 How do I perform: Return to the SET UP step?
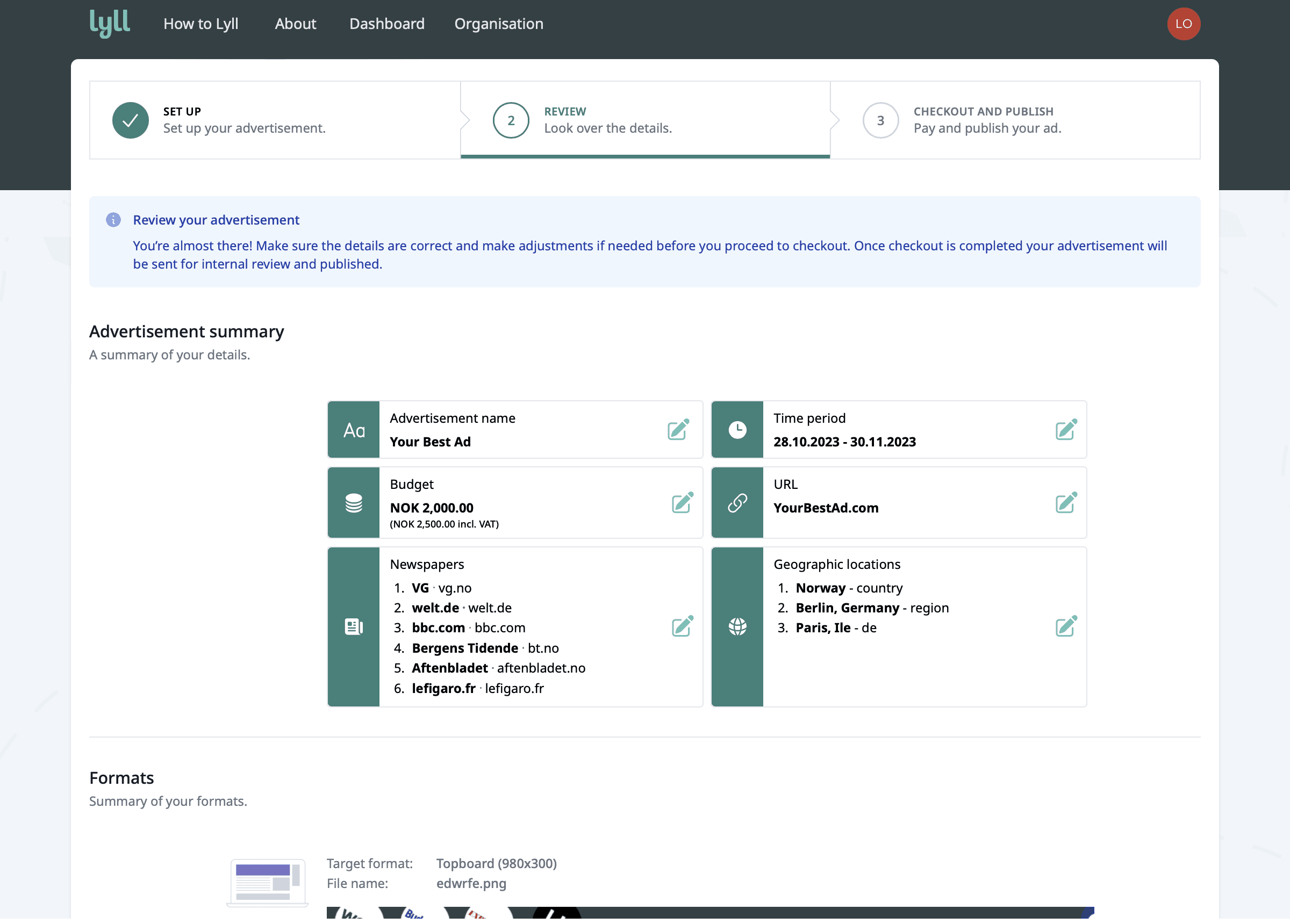tap(275, 120)
